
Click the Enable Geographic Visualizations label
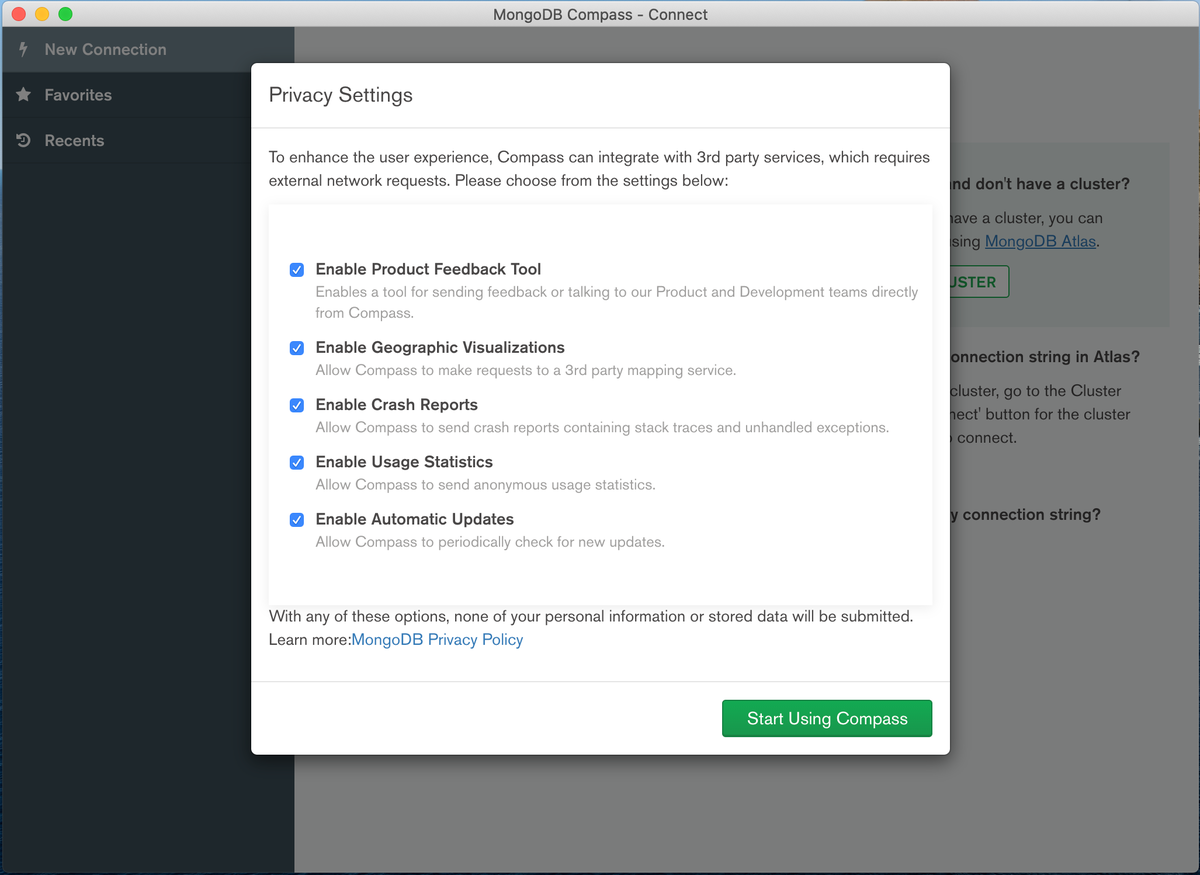pos(440,347)
